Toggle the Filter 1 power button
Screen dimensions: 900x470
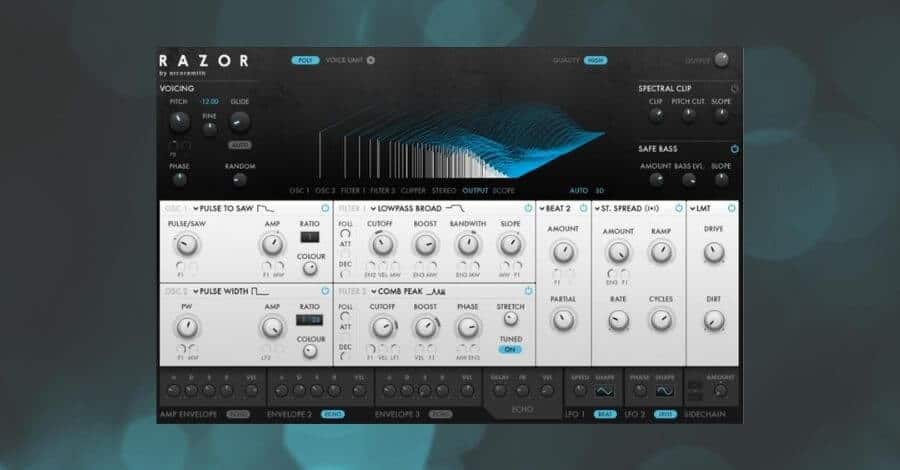(528, 208)
